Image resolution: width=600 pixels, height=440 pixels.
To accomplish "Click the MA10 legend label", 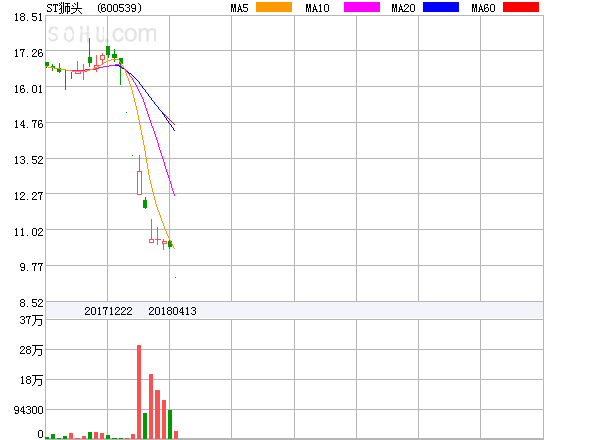I will (x=317, y=8).
